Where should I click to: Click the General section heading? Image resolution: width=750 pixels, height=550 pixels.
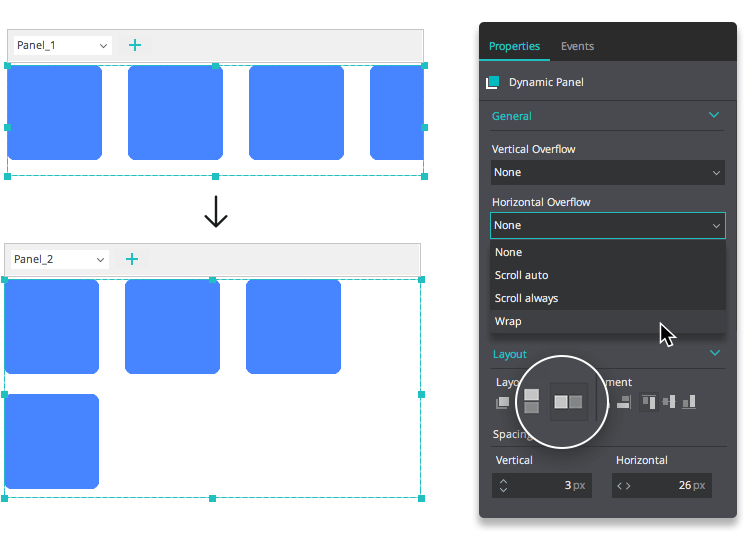click(511, 116)
